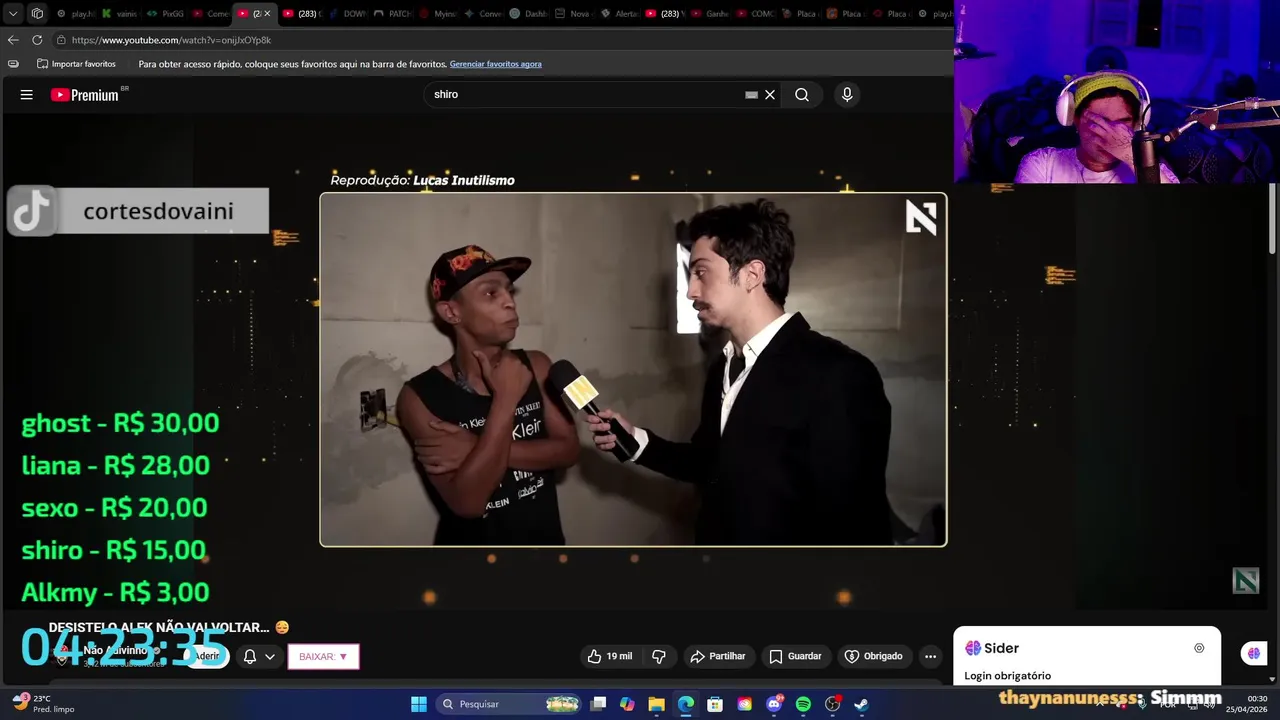This screenshot has width=1280, height=720.
Task: Share the video via Partilhar
Action: pyautogui.click(x=717, y=656)
